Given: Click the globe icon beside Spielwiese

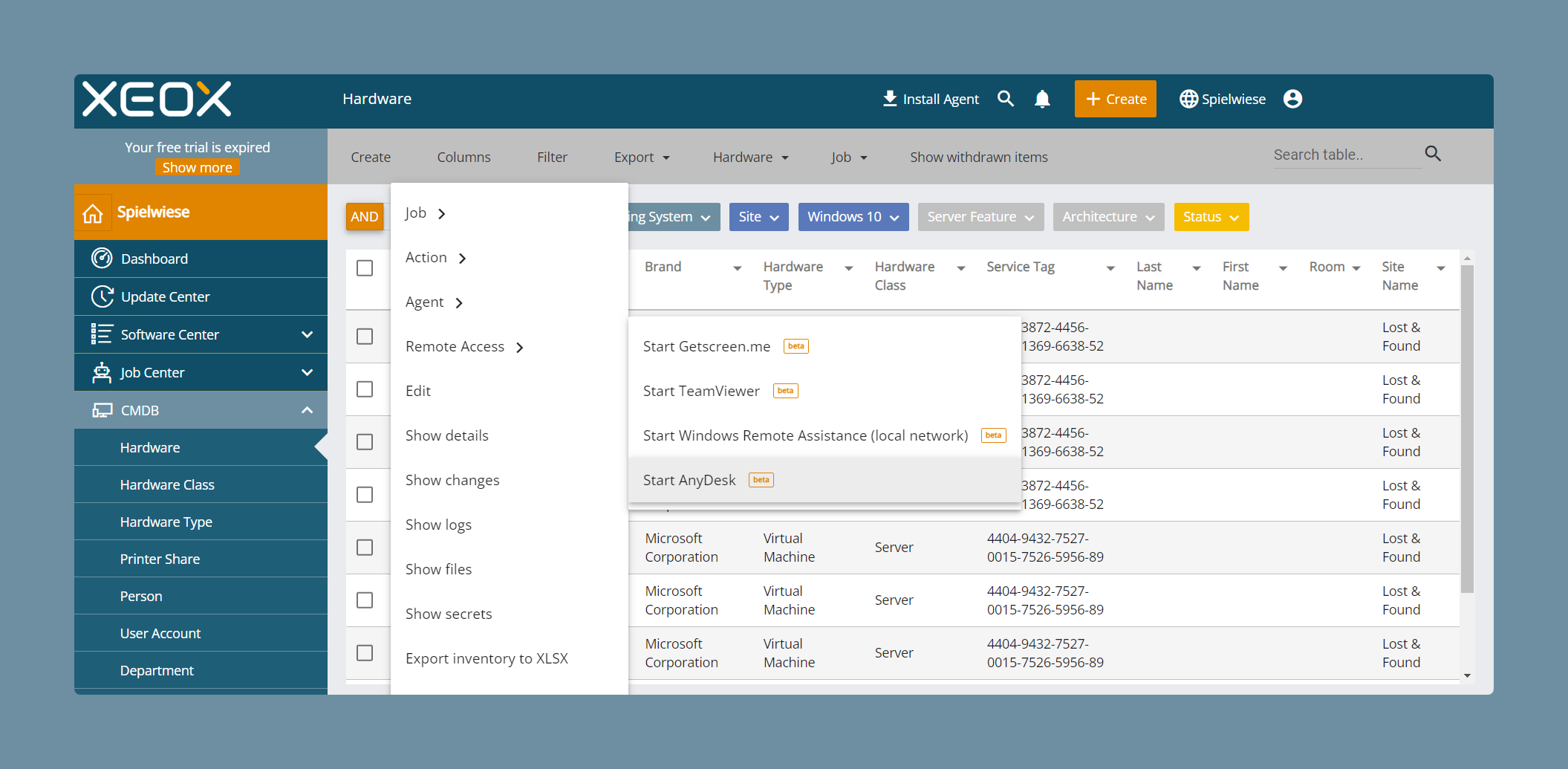Looking at the screenshot, I should click(1188, 99).
